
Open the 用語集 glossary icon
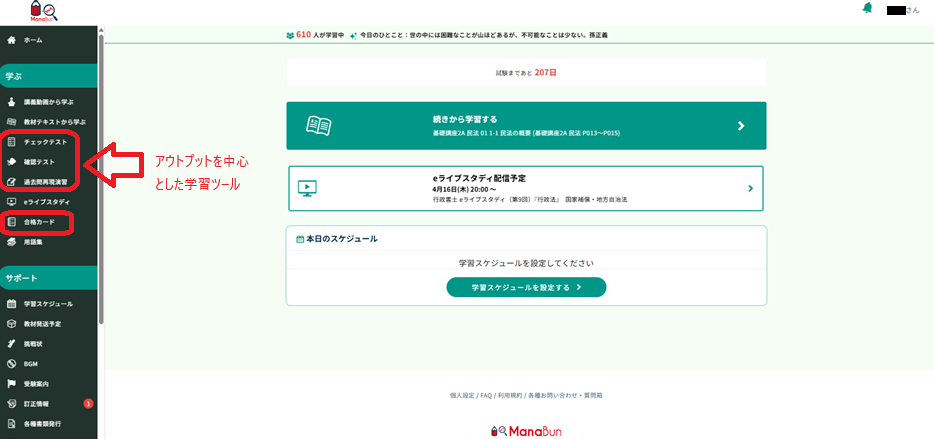pos(11,242)
